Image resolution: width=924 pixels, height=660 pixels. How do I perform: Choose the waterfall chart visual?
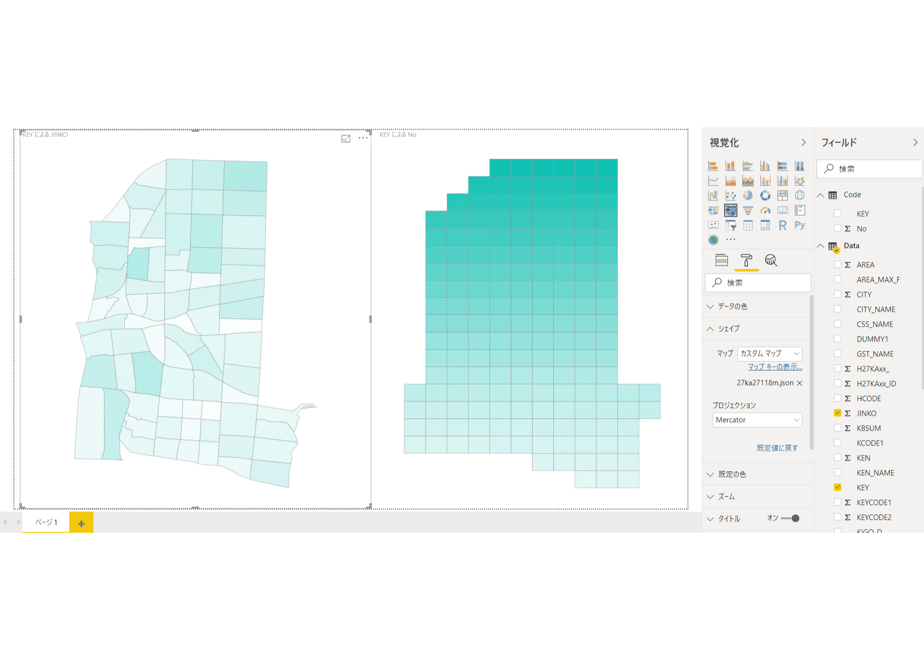coord(713,195)
